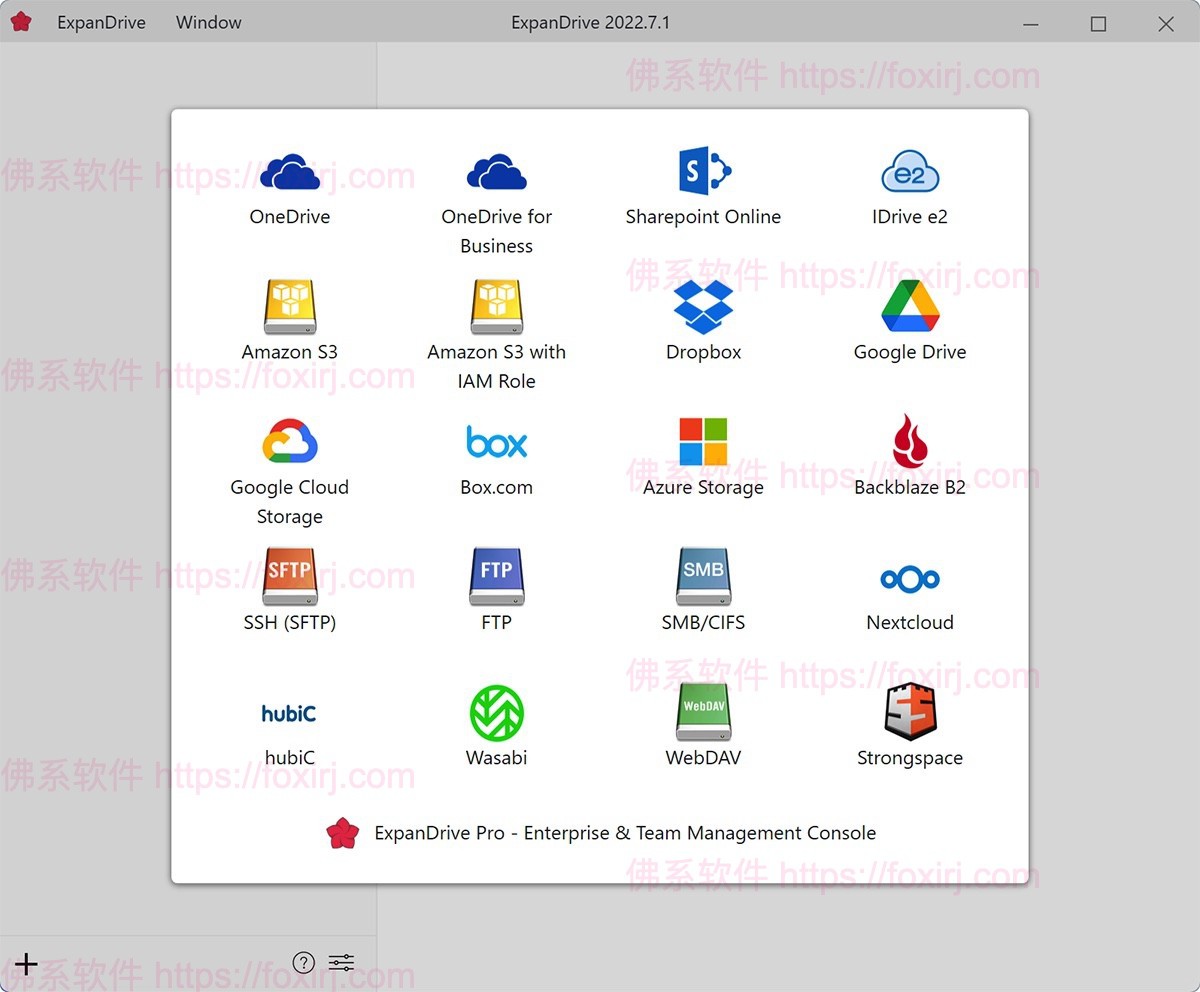
Task: Choose the SMB/CIFS drive icon
Action: coord(703,575)
